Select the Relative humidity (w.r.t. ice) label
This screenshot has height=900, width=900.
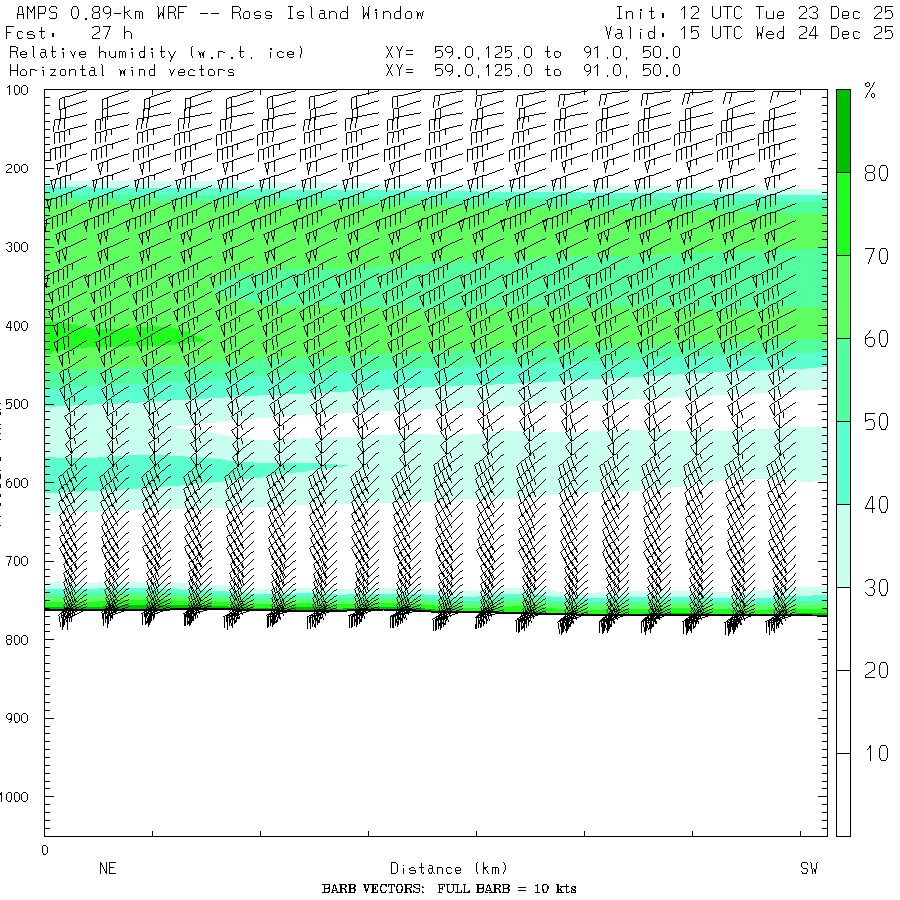point(156,52)
